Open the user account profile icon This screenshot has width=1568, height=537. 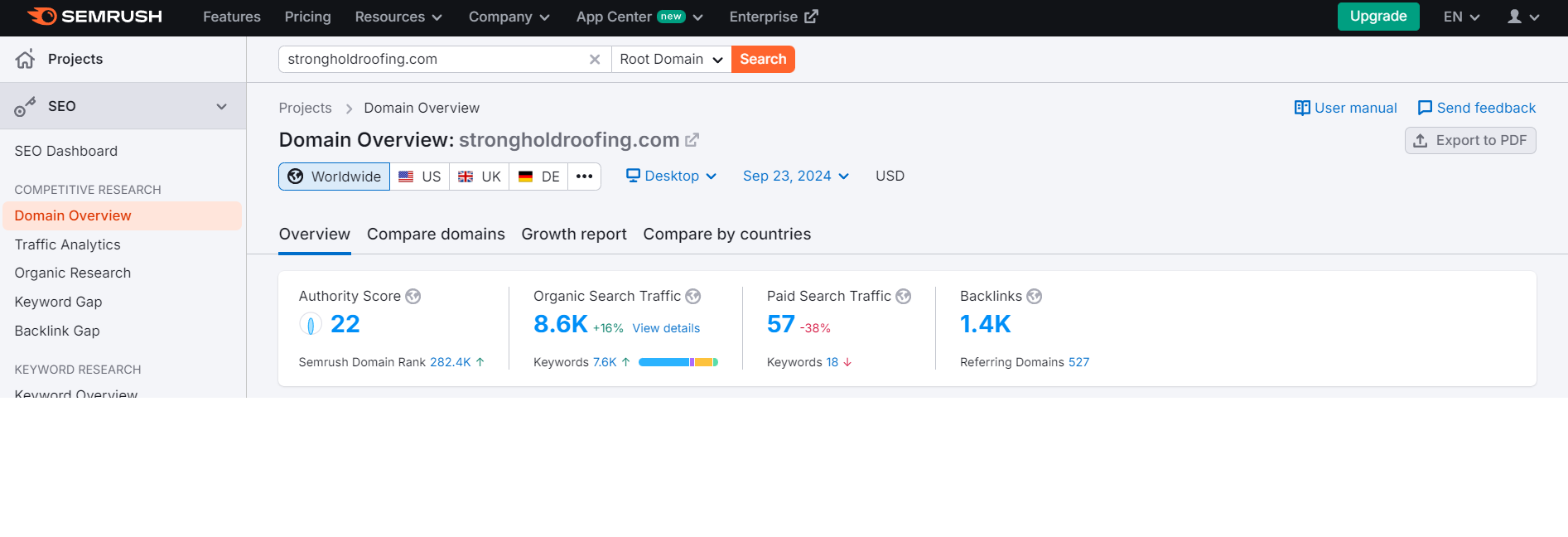[1515, 17]
